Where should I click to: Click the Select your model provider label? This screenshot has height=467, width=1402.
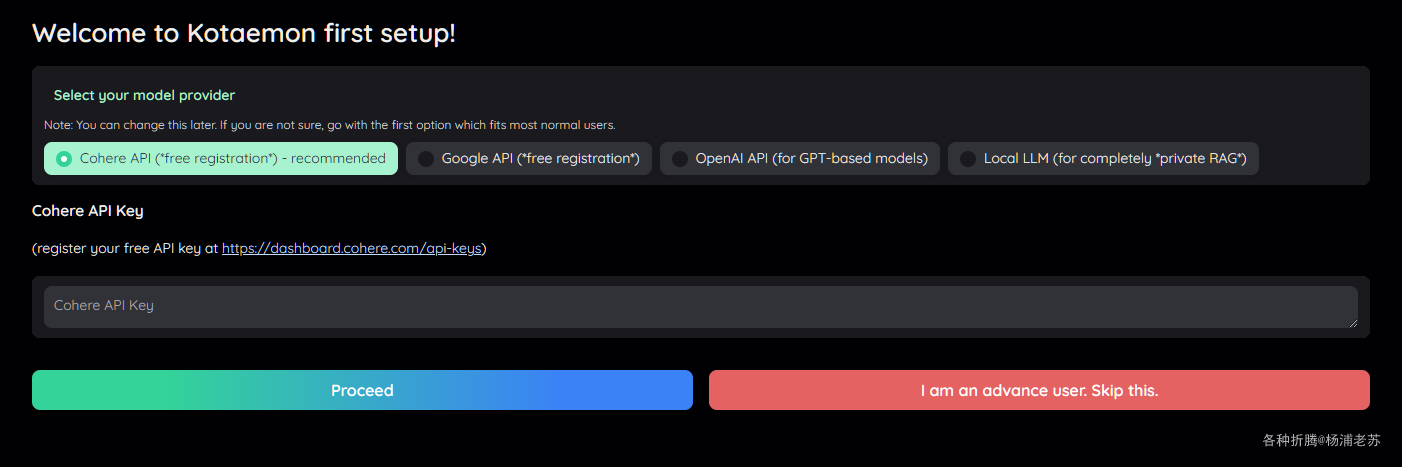coord(144,95)
